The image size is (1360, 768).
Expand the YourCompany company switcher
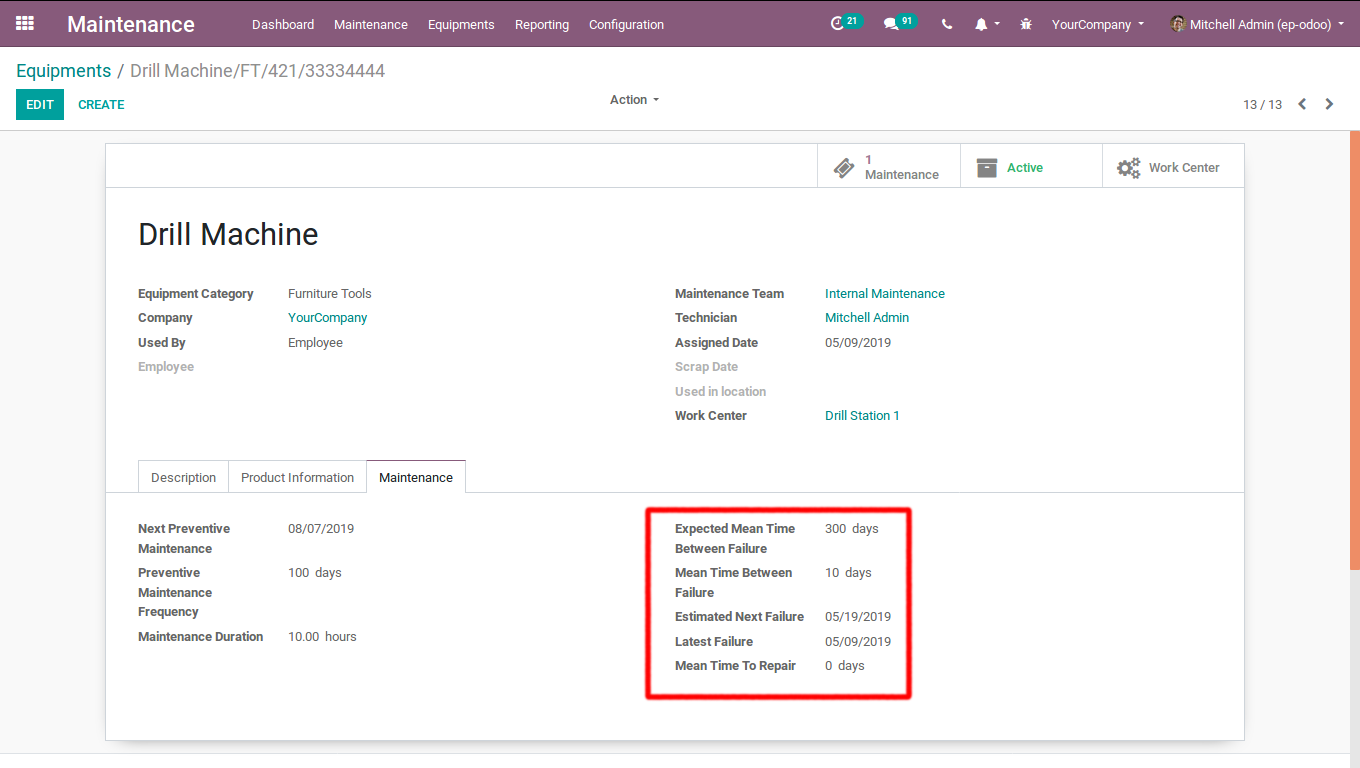point(1098,24)
